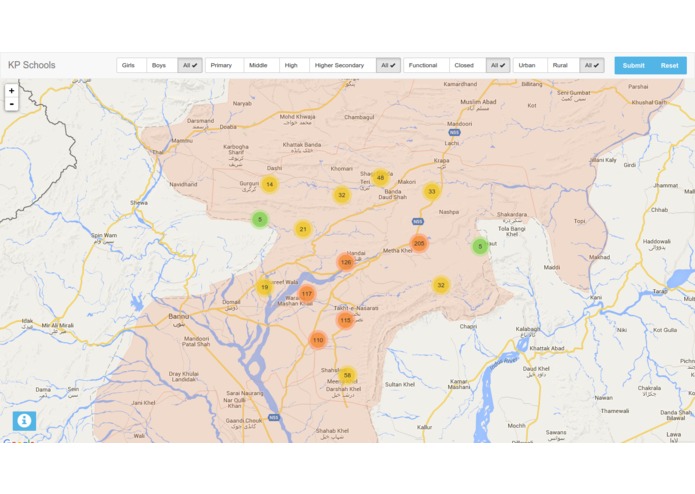Screen dimensions: 695x494
Task: Filter by Primary school level
Action: point(224,65)
